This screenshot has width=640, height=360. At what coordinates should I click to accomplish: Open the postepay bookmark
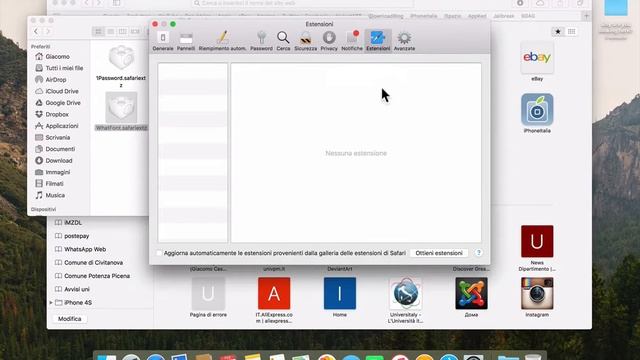tap(72, 236)
